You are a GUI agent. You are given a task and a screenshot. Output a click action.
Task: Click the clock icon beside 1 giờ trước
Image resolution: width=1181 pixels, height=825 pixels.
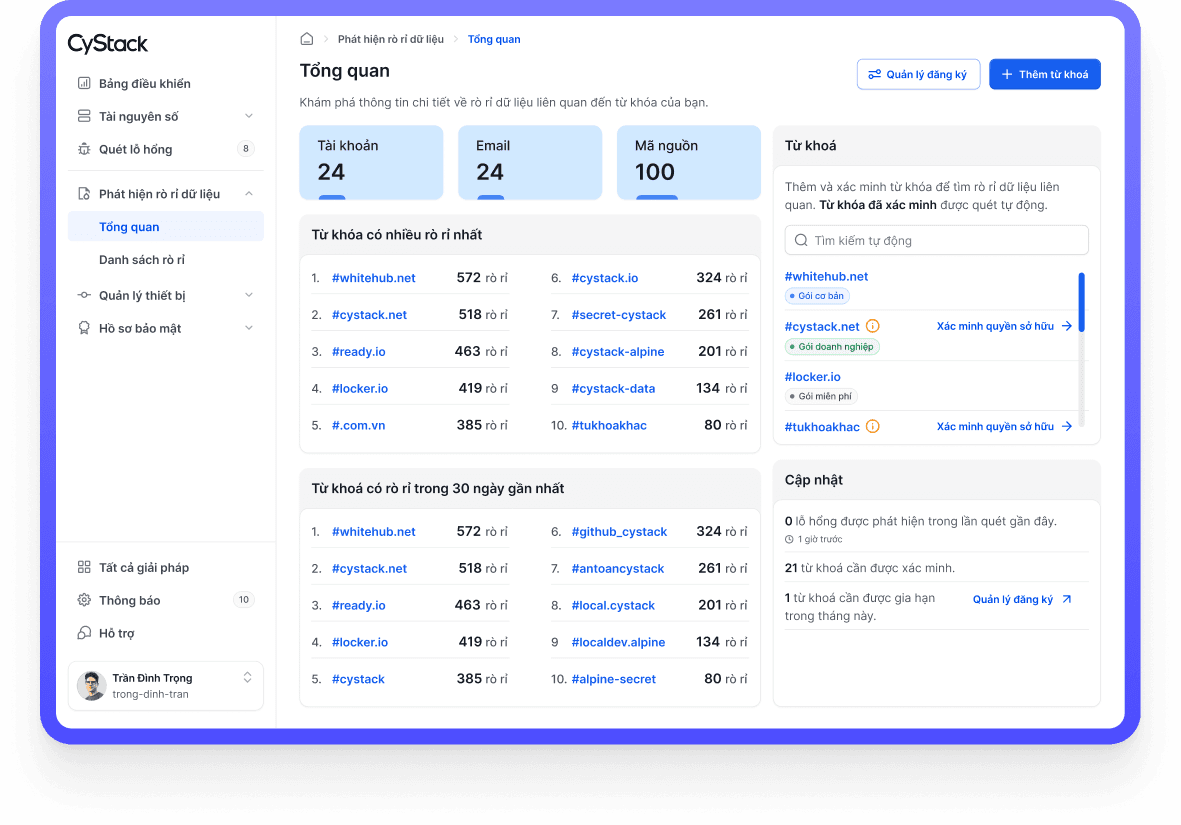pos(789,539)
